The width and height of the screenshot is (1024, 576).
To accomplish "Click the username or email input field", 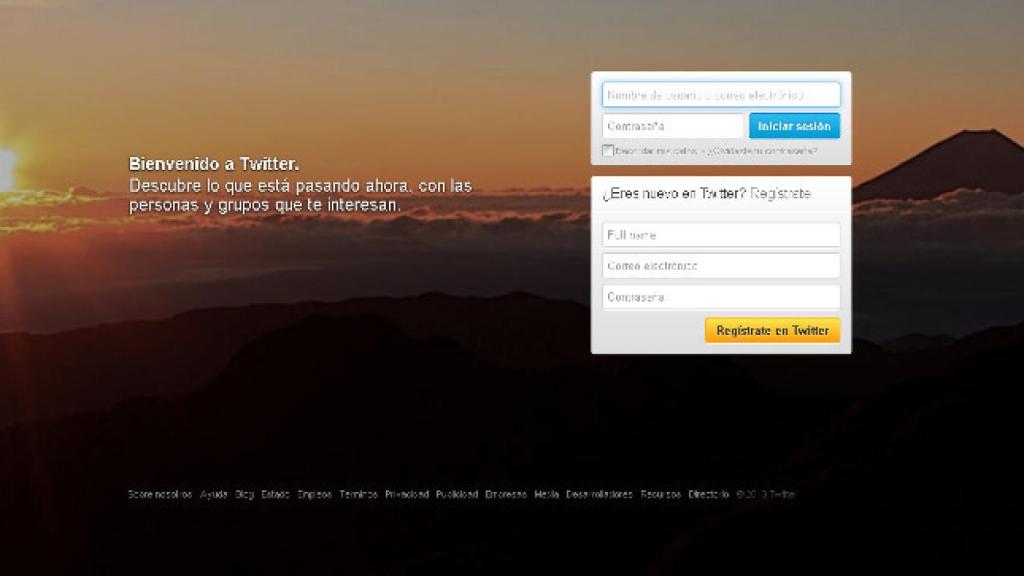I will tap(720, 94).
